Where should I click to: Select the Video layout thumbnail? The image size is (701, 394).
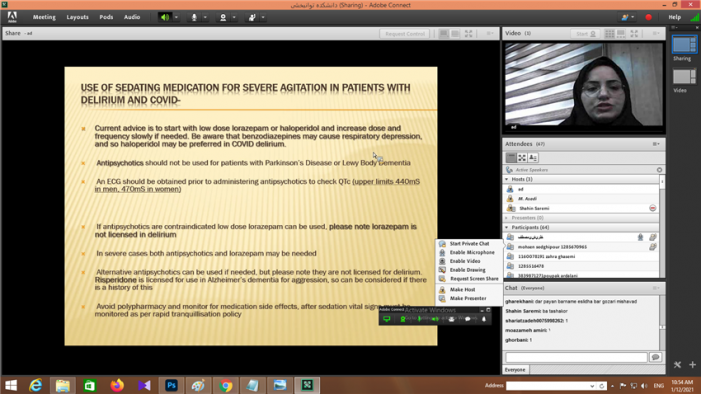pos(684,77)
